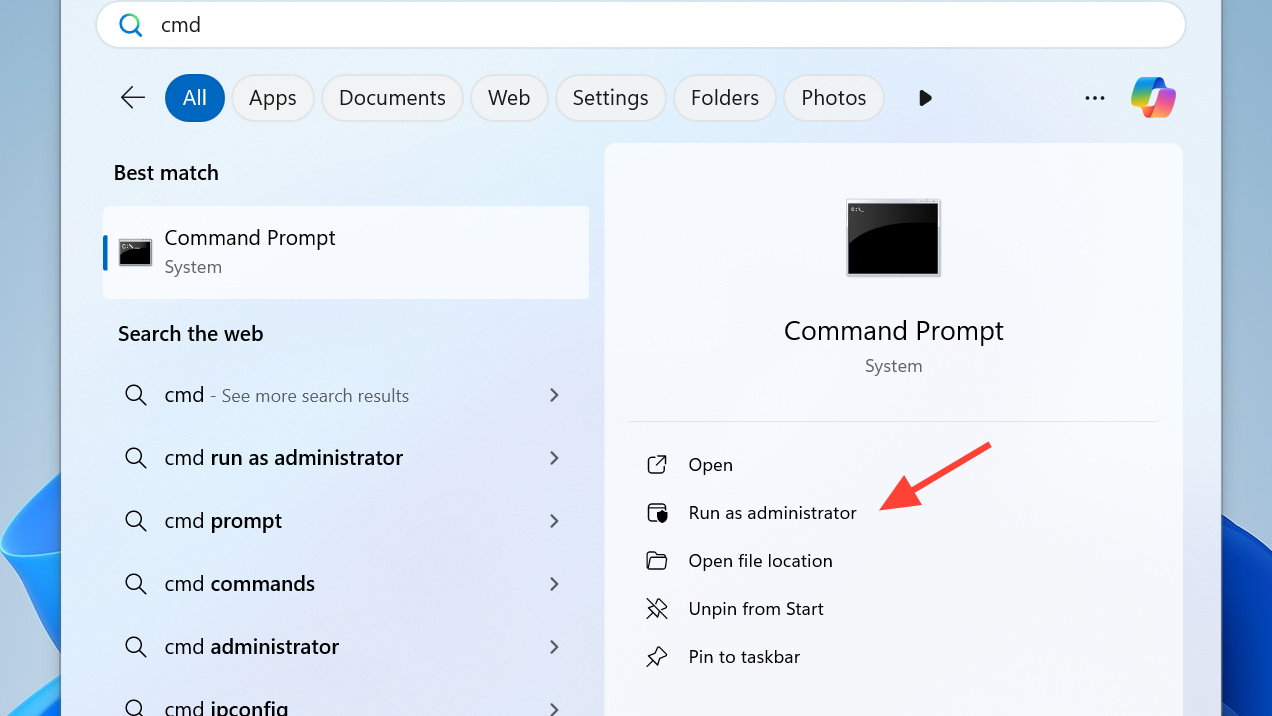Viewport: 1272px width, 716px height.
Task: Click the Open file location folder icon
Action: [x=657, y=561]
